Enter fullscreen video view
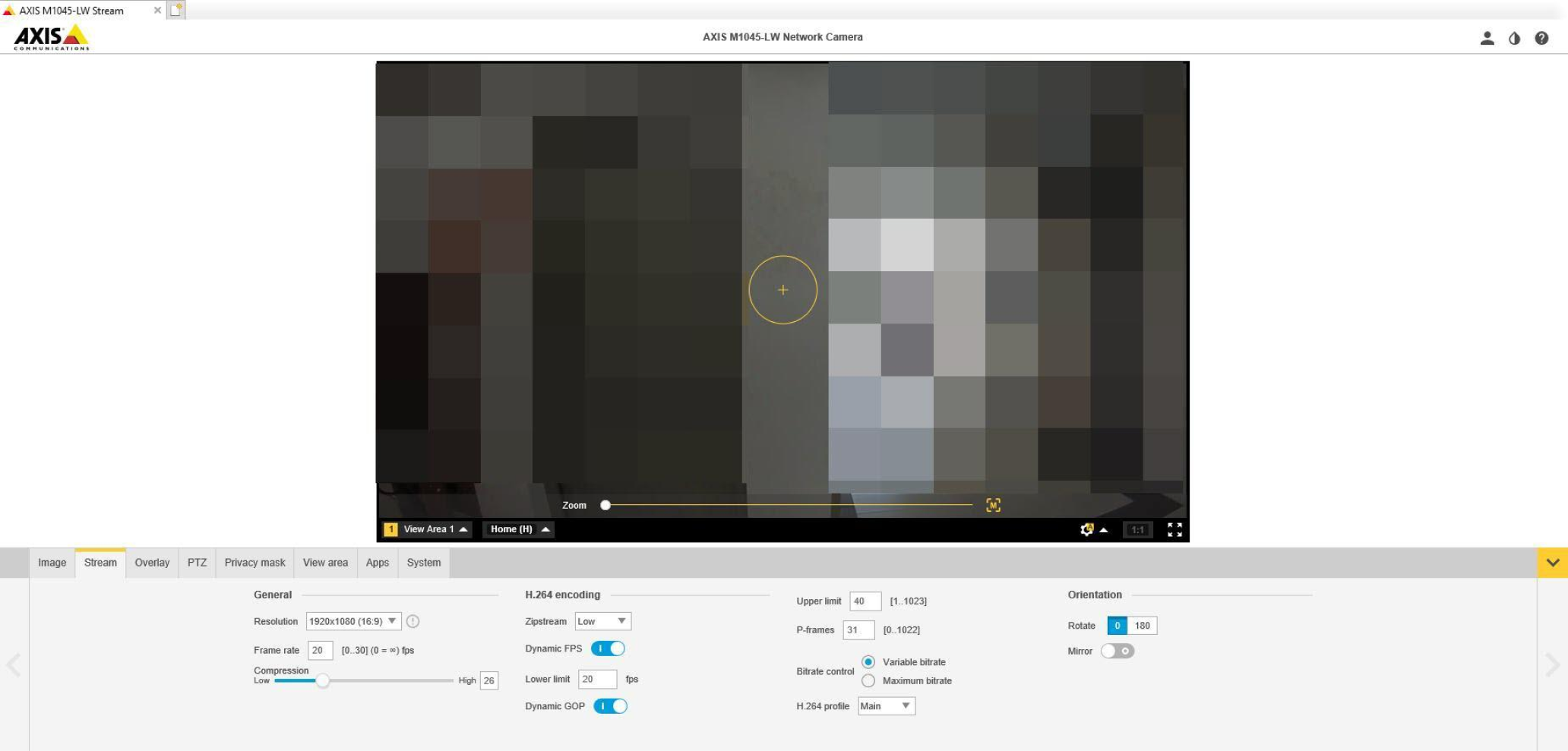The height and width of the screenshot is (751, 1568). [1174, 529]
